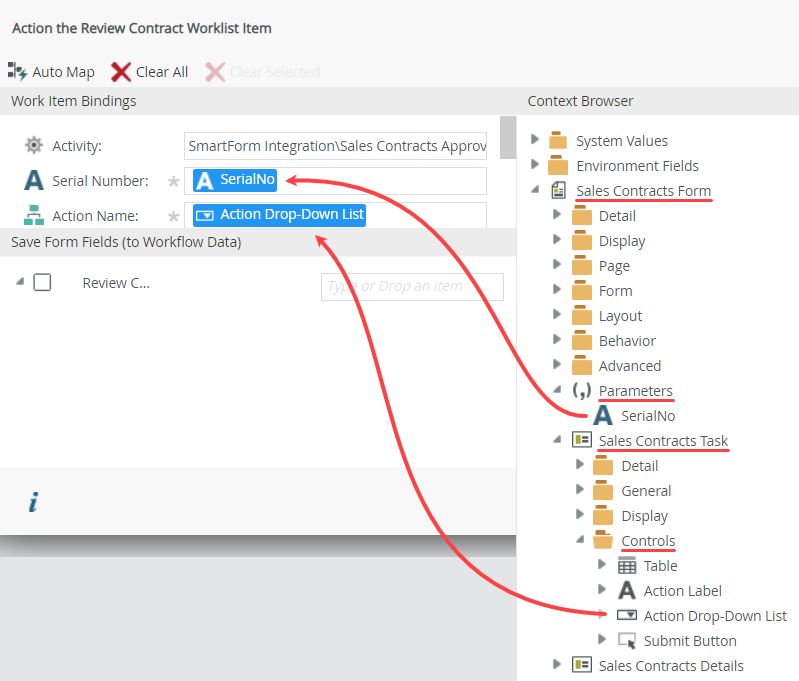This screenshot has height=681, width=799.
Task: Collapse the Parameters node
Action: [x=557, y=389]
